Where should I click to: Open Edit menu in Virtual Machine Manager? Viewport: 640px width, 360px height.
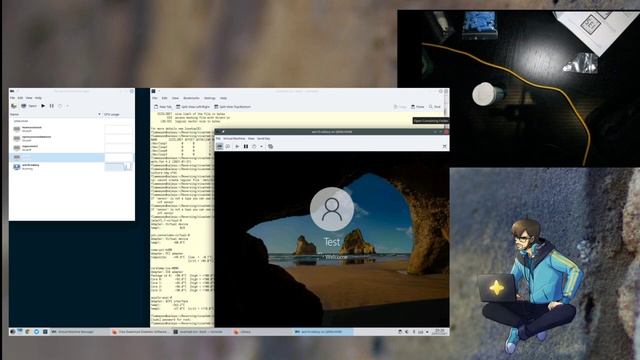pyautogui.click(x=20, y=98)
